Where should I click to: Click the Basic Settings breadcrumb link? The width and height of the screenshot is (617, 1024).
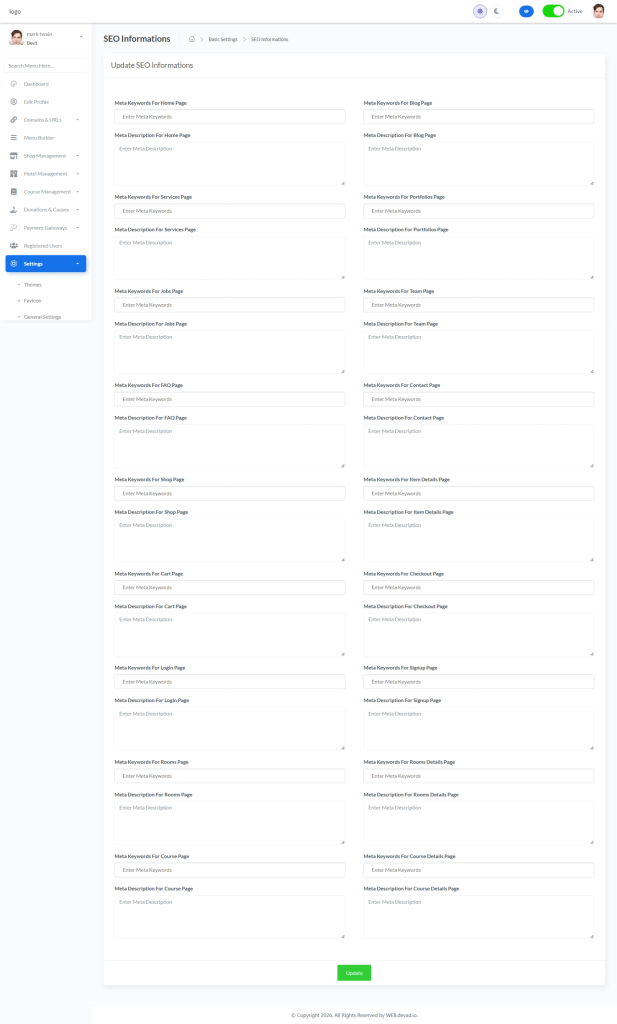click(x=223, y=39)
